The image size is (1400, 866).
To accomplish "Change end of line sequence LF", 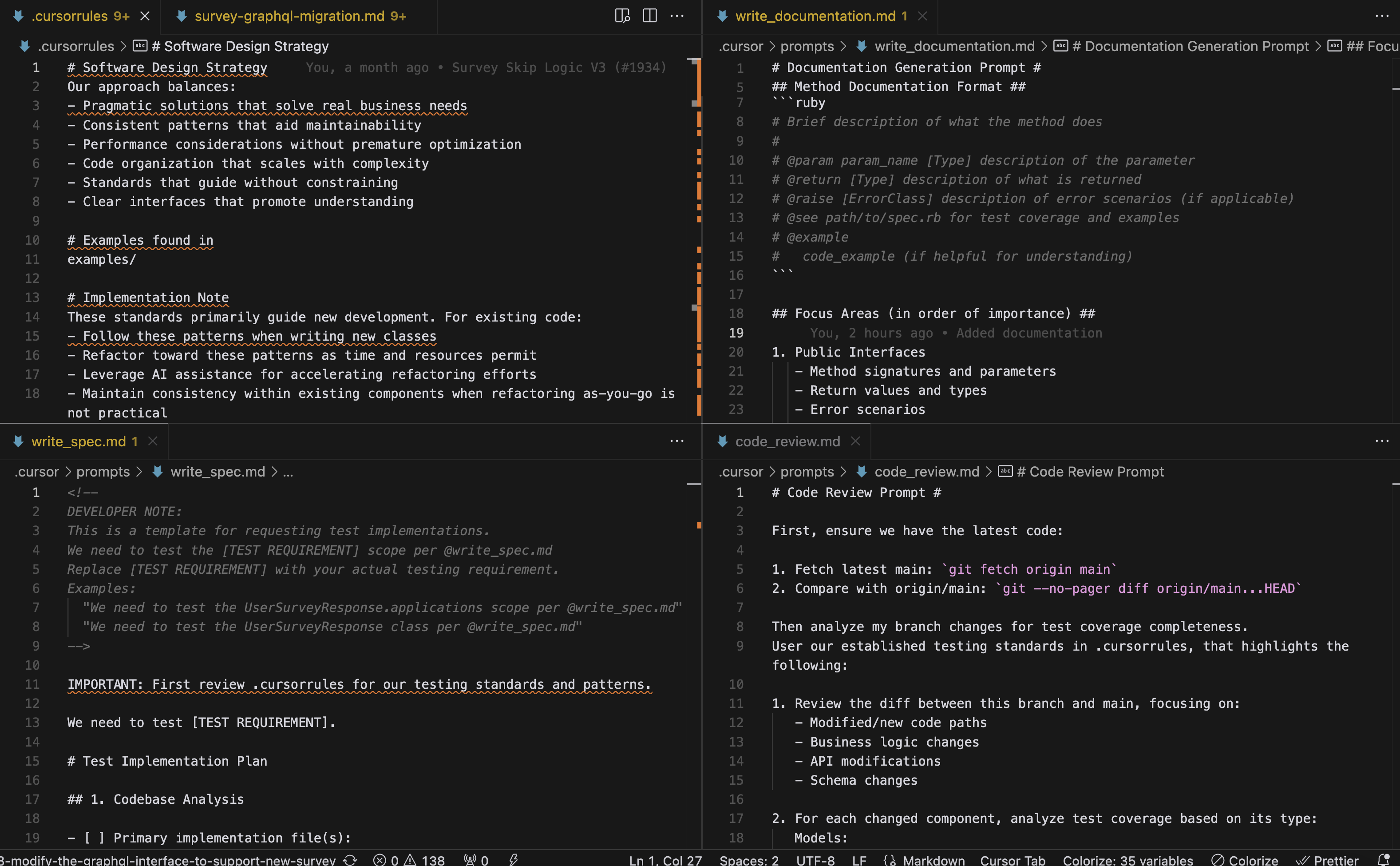I will [x=859, y=860].
